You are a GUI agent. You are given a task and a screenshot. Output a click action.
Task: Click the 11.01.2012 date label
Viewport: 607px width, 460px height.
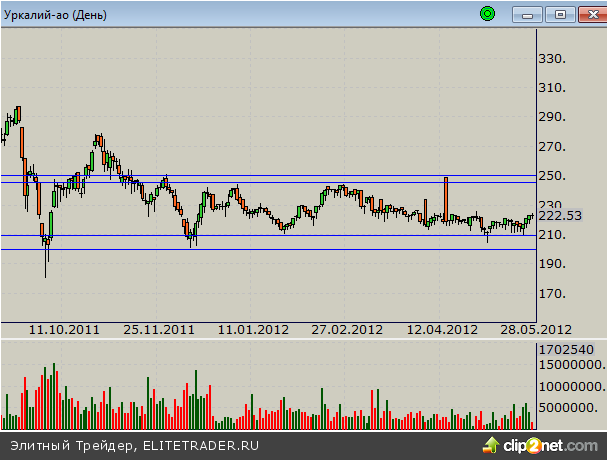(253, 329)
